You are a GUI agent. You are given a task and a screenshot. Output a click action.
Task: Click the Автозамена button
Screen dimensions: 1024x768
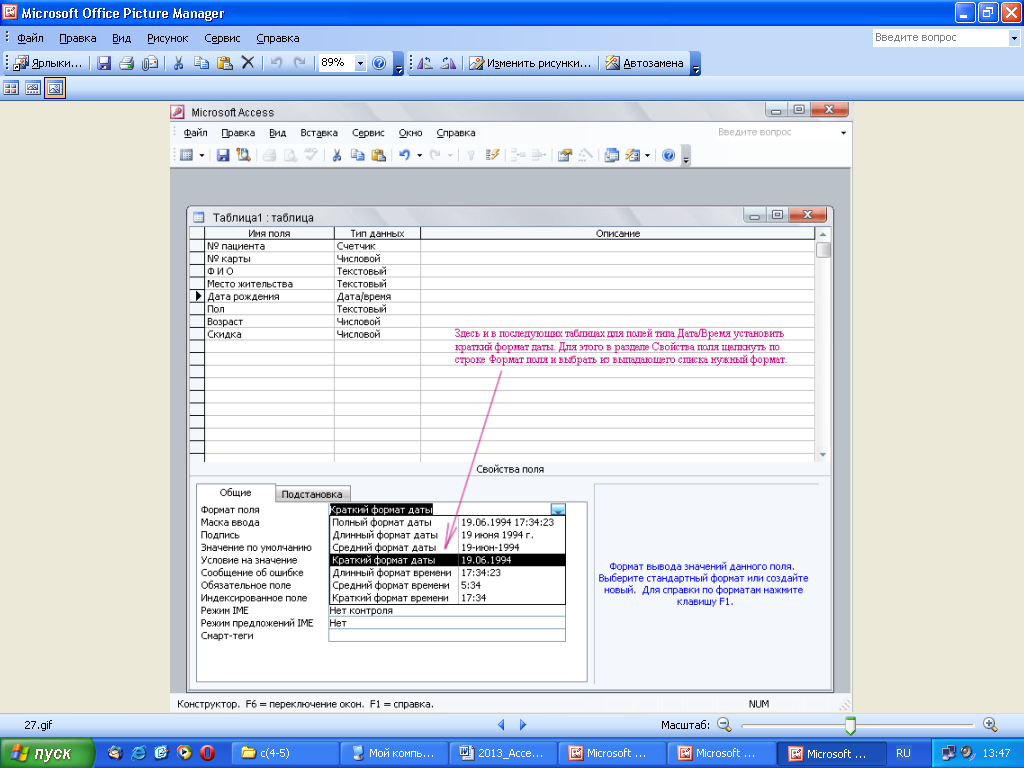pos(645,63)
